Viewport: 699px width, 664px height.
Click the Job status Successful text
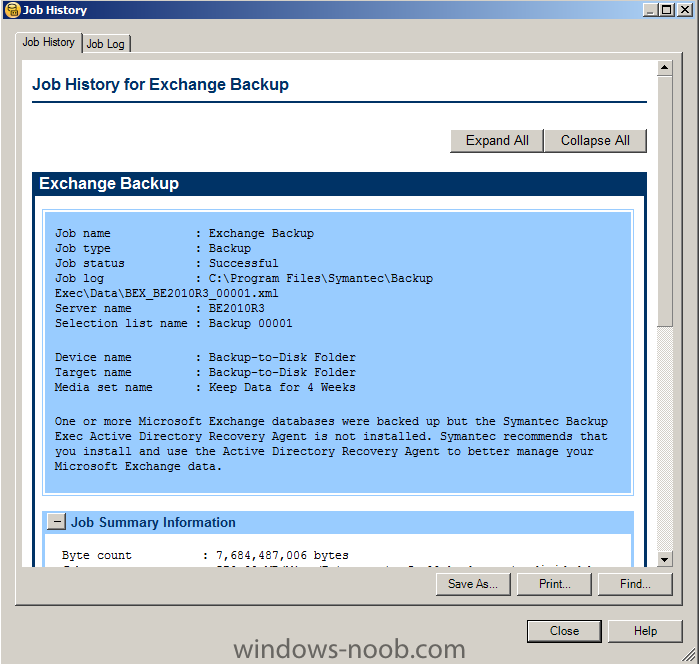pos(243,263)
